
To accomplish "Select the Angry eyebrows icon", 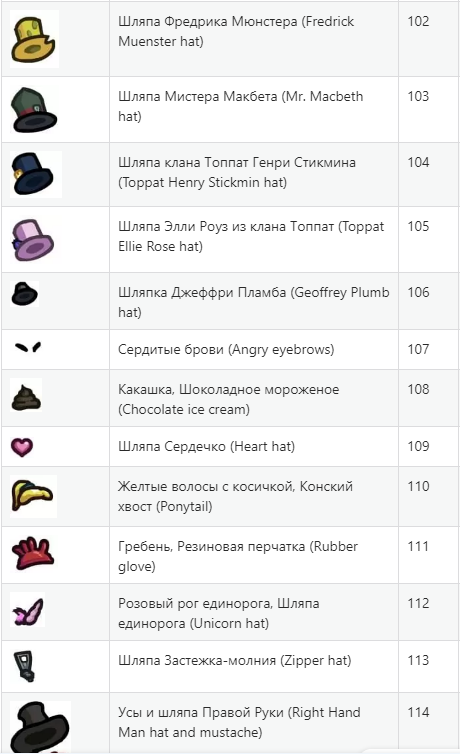I will pos(28,347).
